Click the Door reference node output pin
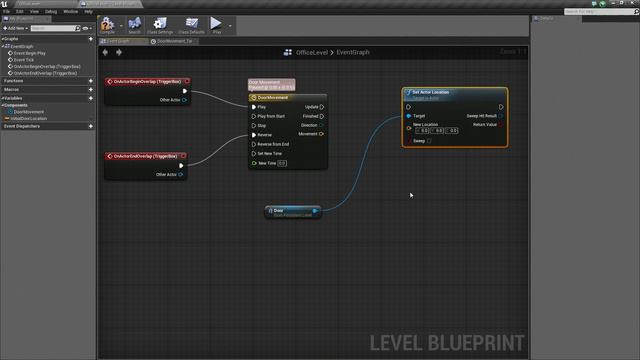The height and width of the screenshot is (360, 640). [315, 211]
